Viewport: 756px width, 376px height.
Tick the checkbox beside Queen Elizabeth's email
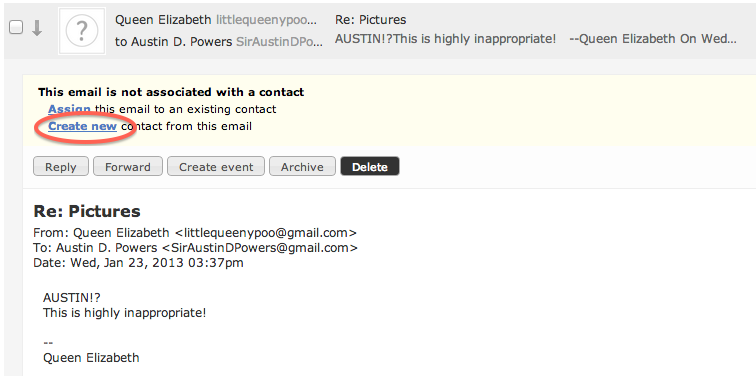click(x=16, y=28)
